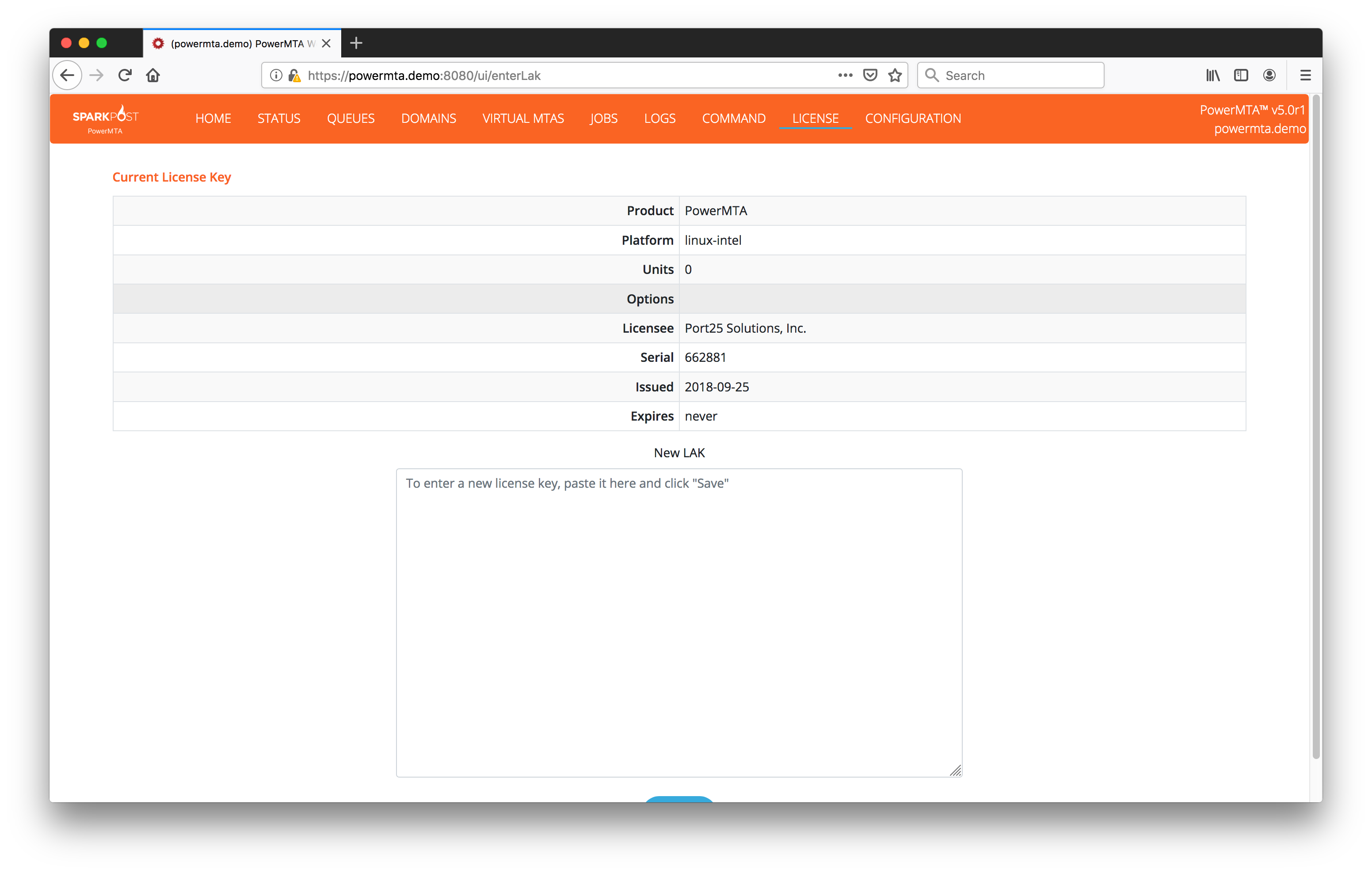
Task: Click the browser home icon
Action: tap(152, 75)
